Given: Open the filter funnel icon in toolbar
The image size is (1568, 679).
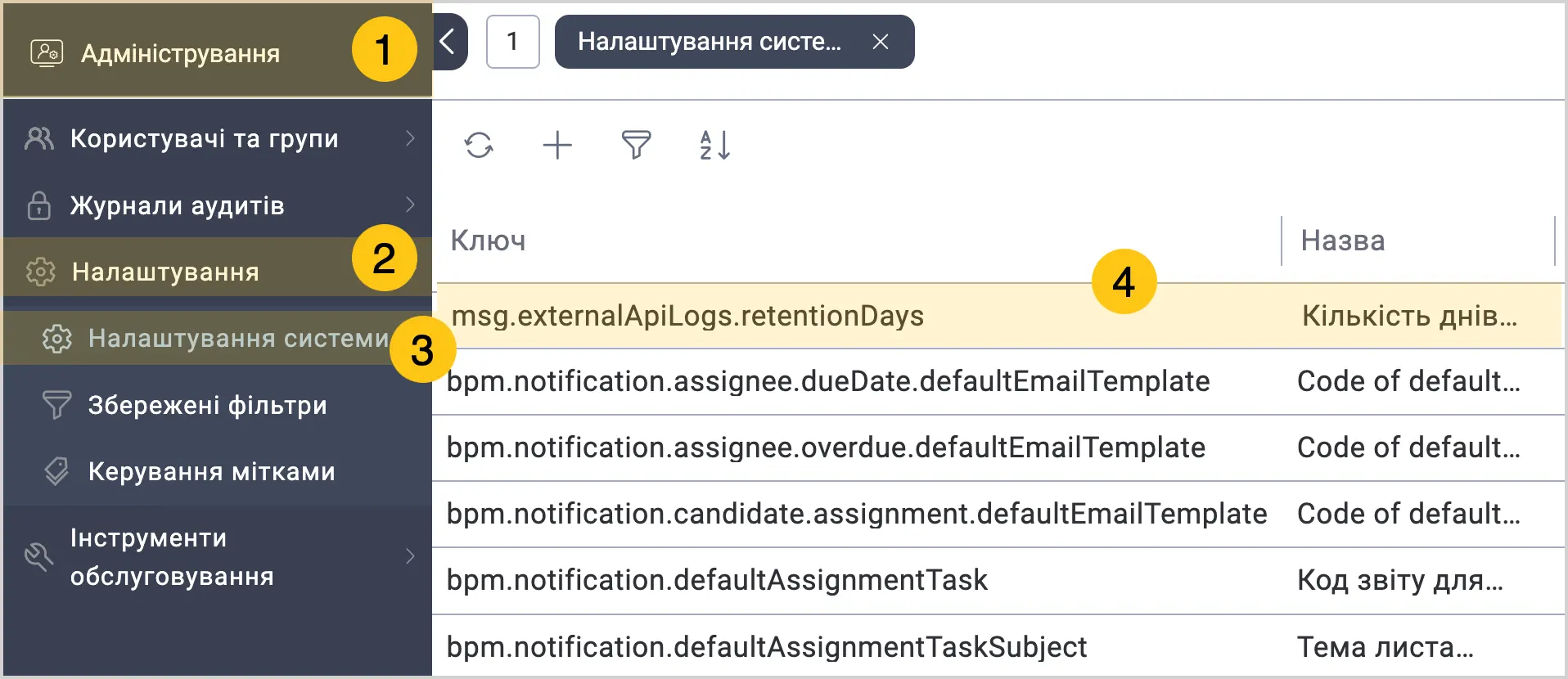Looking at the screenshot, I should [636, 146].
